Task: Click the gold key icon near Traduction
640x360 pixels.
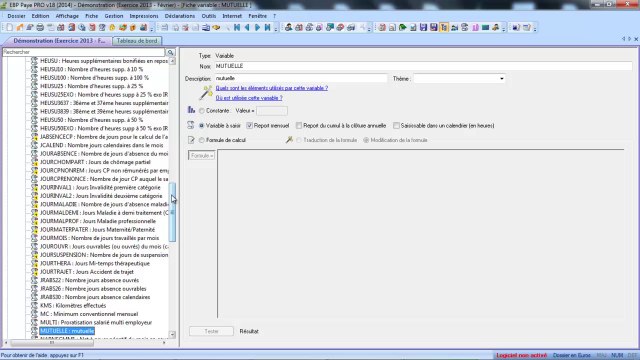Action: [x=289, y=140]
